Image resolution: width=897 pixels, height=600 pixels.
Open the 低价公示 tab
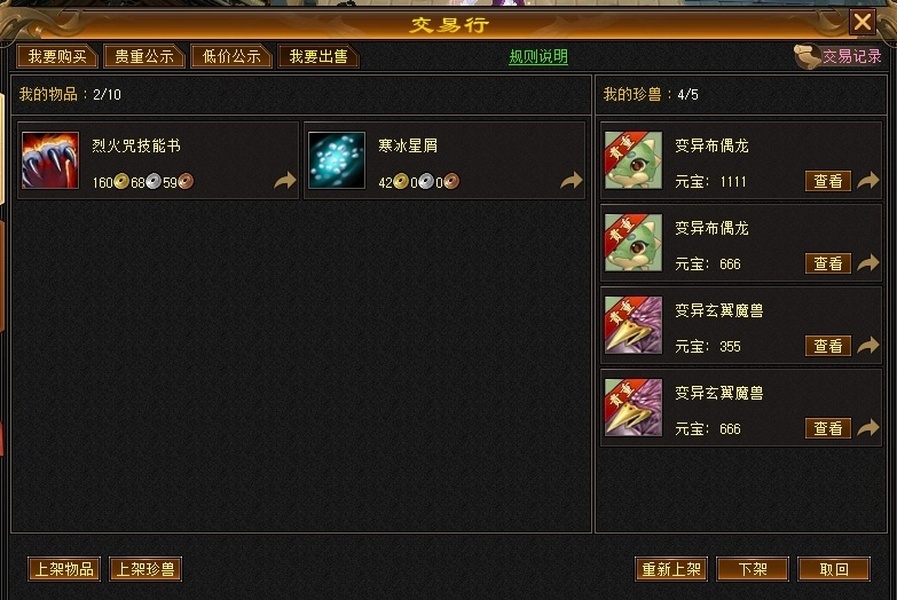pyautogui.click(x=231, y=56)
